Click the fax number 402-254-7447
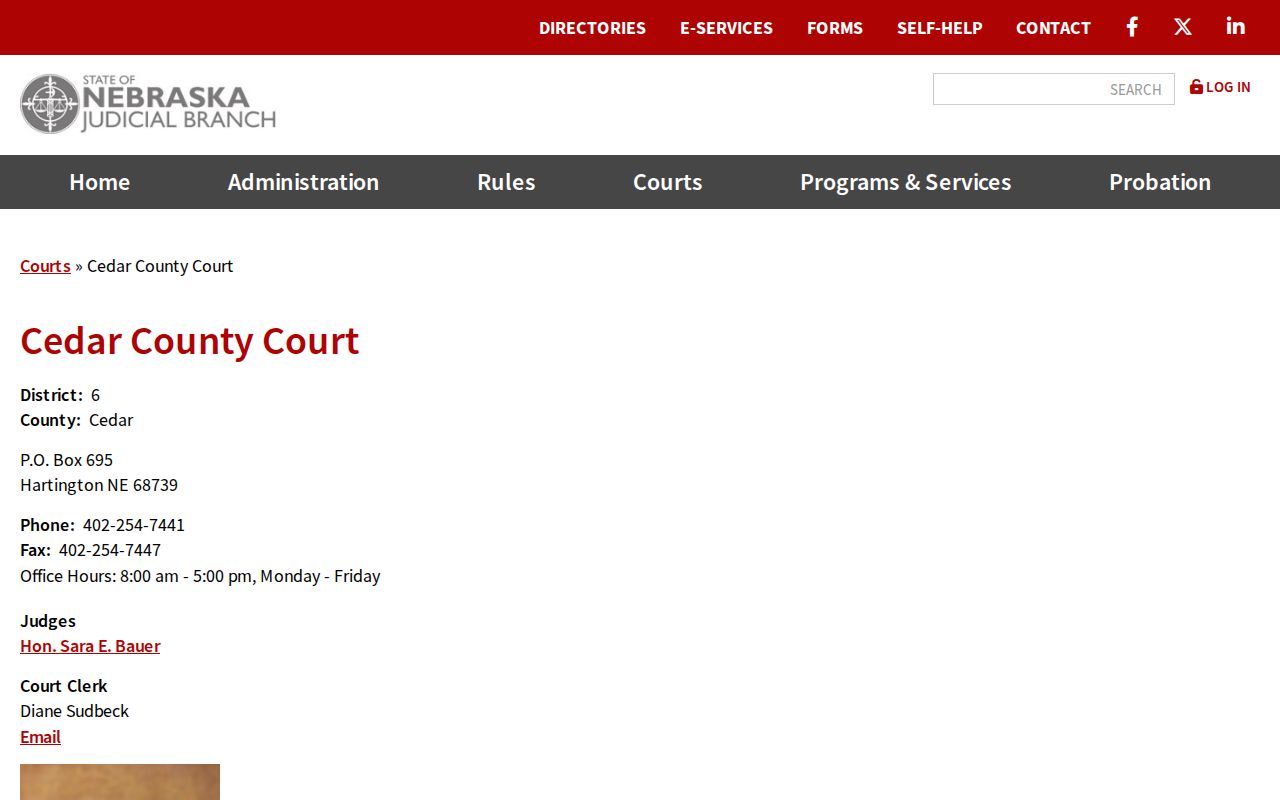The image size is (1280, 800). [x=110, y=550]
